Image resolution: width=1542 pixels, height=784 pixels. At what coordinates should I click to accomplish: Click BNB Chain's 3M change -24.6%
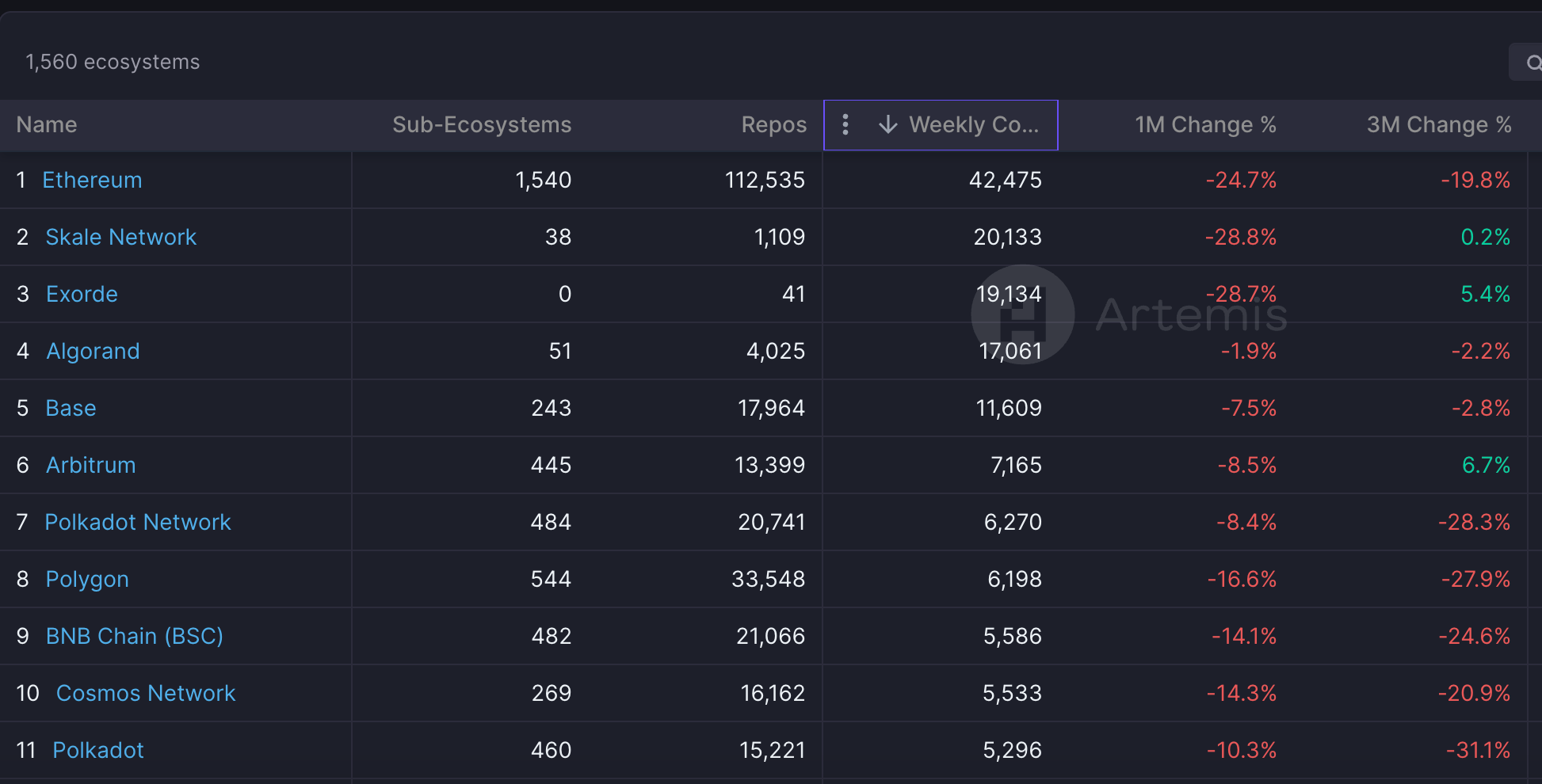pyautogui.click(x=1475, y=636)
